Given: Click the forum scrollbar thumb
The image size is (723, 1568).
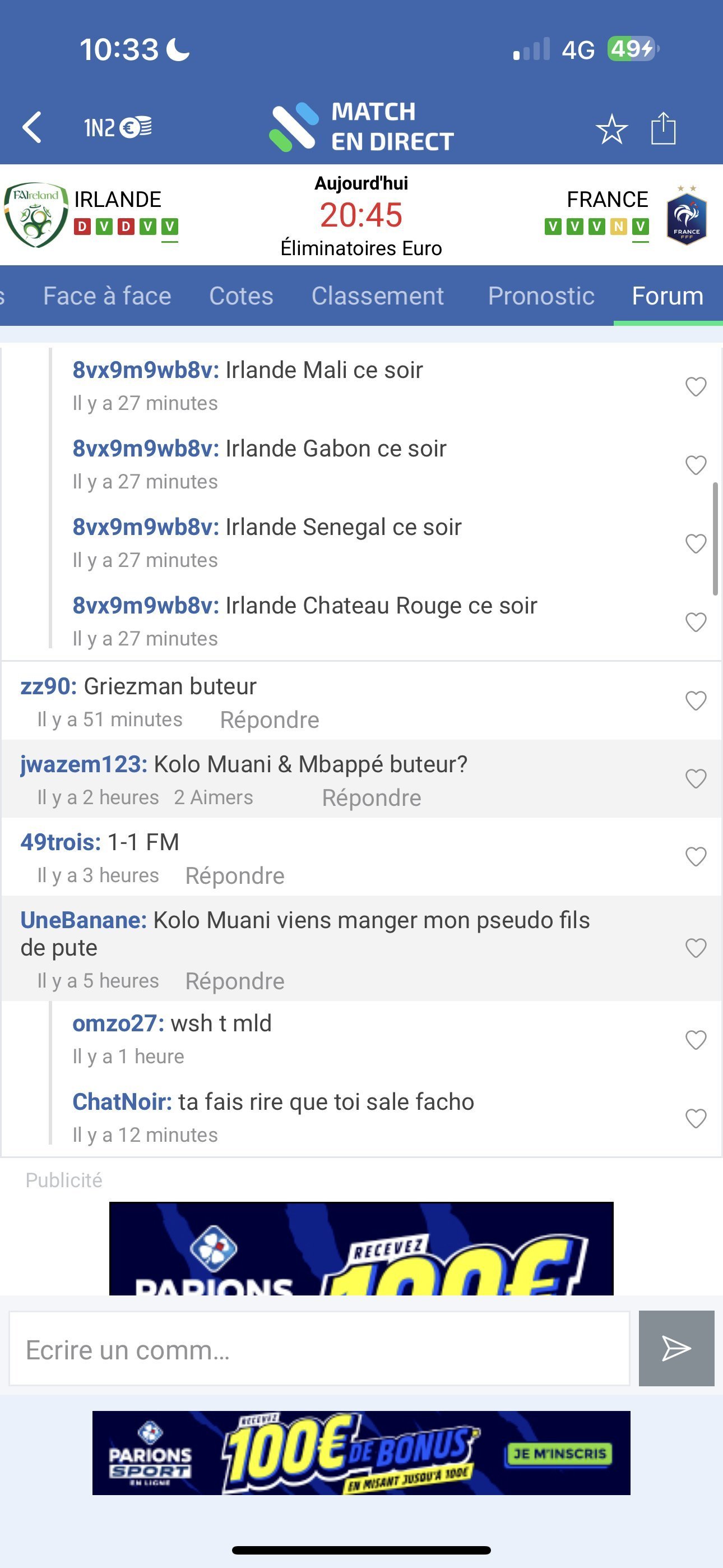Looking at the screenshot, I should click(716, 539).
